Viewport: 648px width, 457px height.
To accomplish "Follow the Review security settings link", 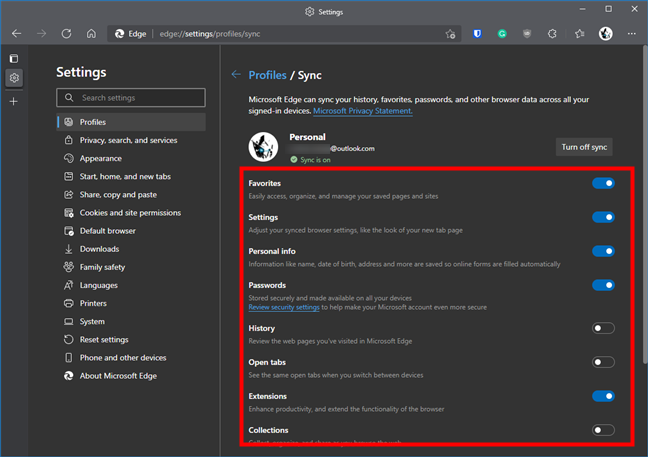I will (x=284, y=307).
